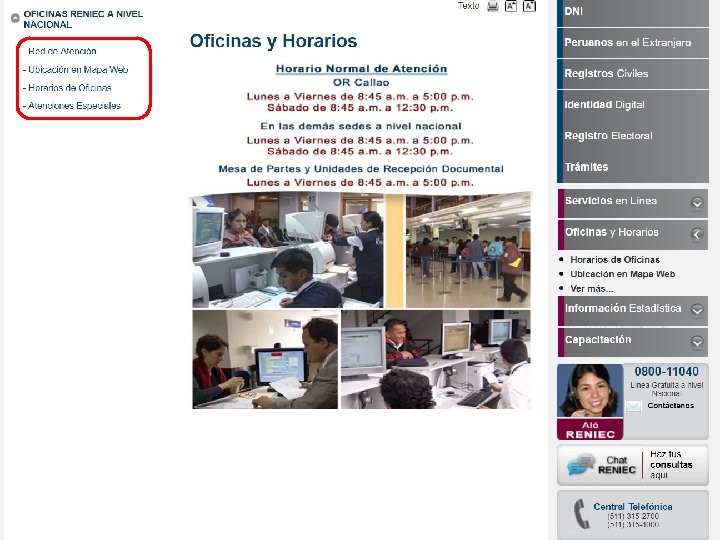
Task: Click the 0800-11040 phone number
Action: 666,371
